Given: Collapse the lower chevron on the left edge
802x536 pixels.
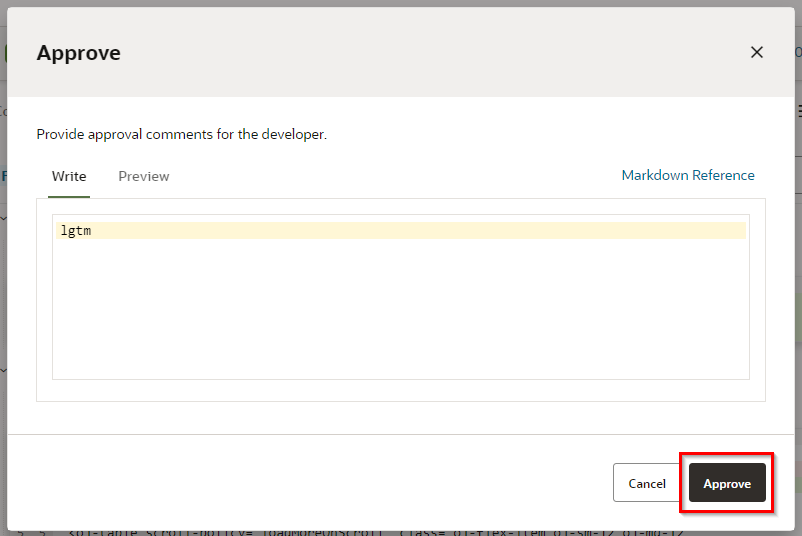Looking at the screenshot, I should tap(3, 370).
